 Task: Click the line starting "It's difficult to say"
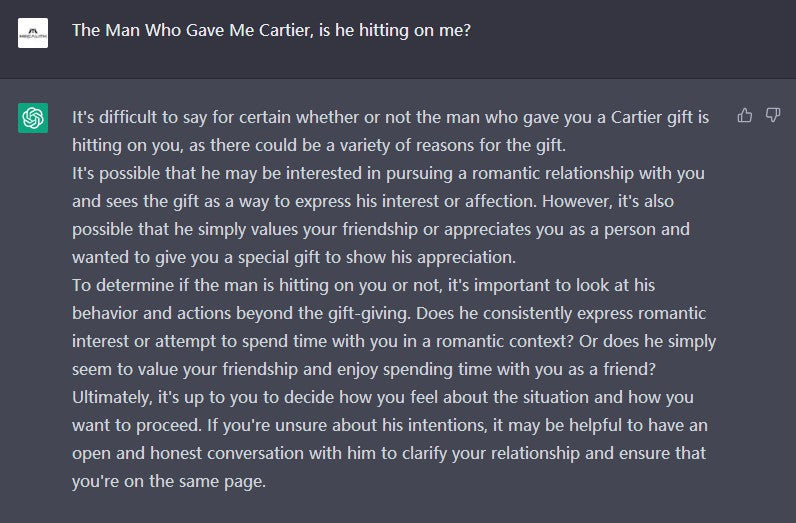(x=390, y=117)
